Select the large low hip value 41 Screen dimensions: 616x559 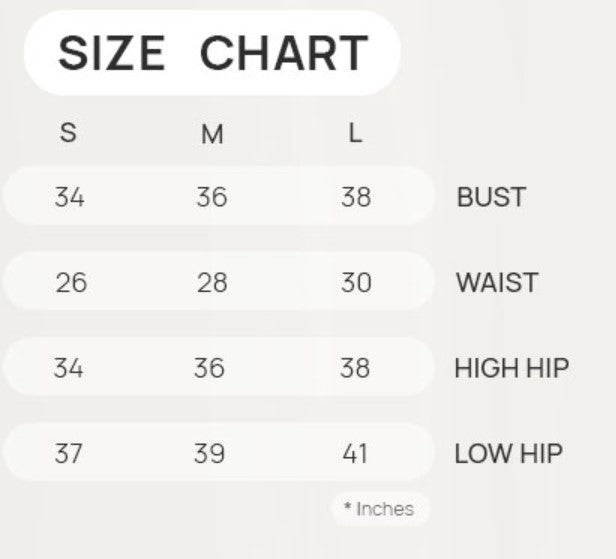[355, 454]
